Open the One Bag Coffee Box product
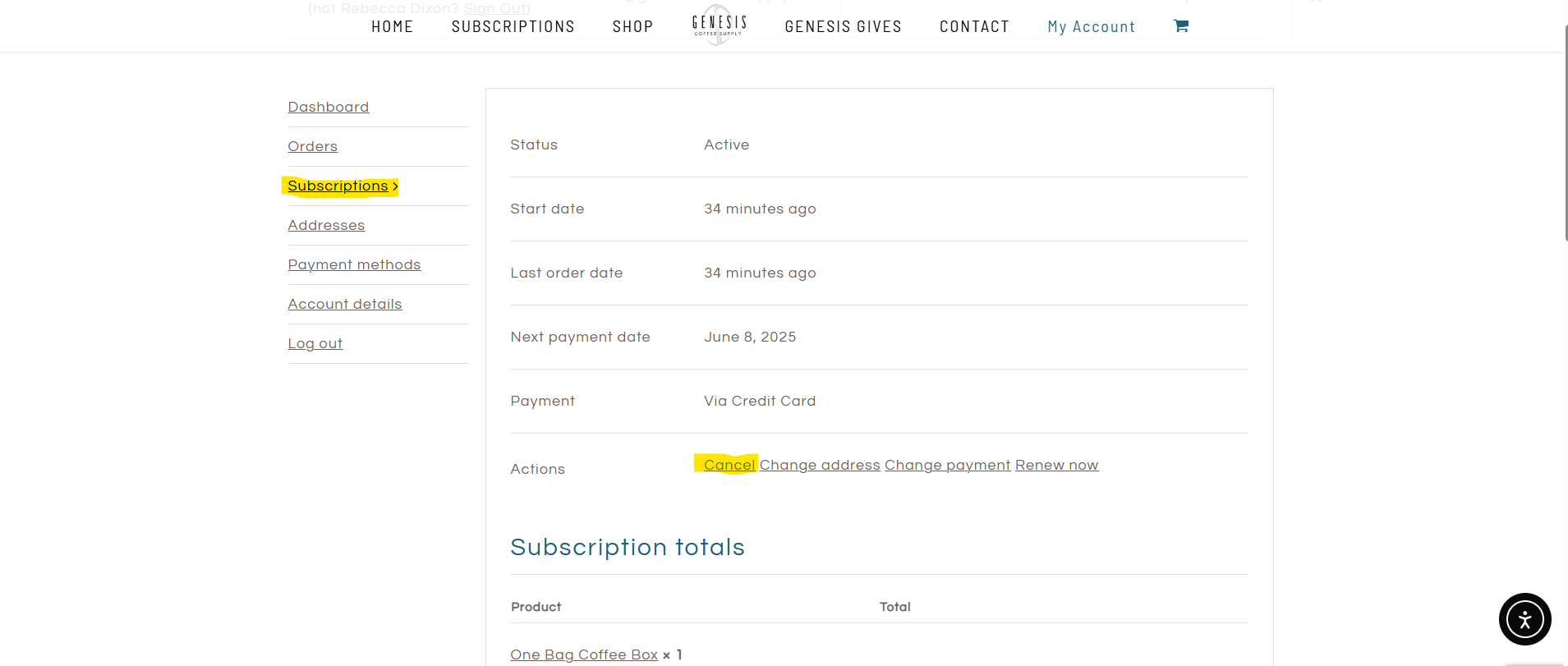1568x666 pixels. [584, 655]
